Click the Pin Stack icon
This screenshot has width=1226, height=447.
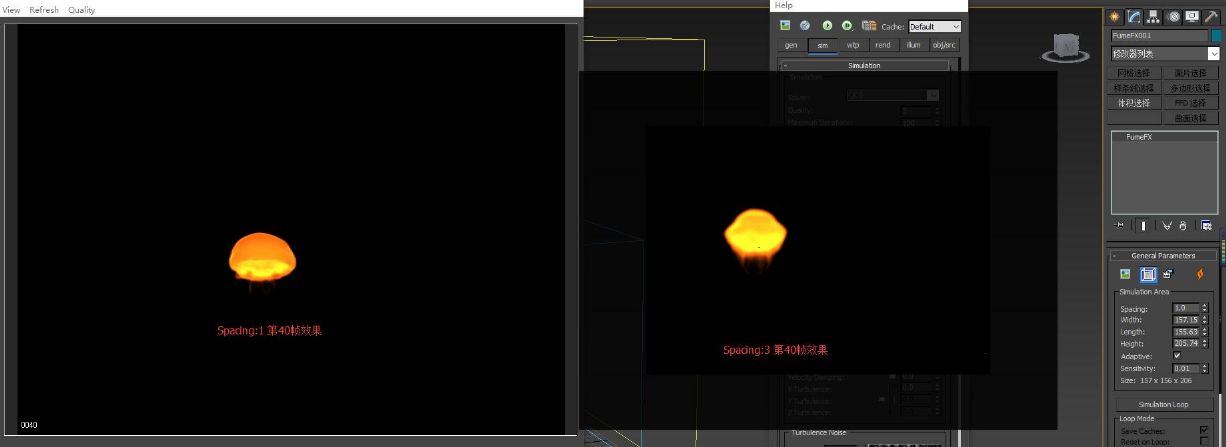click(1120, 225)
